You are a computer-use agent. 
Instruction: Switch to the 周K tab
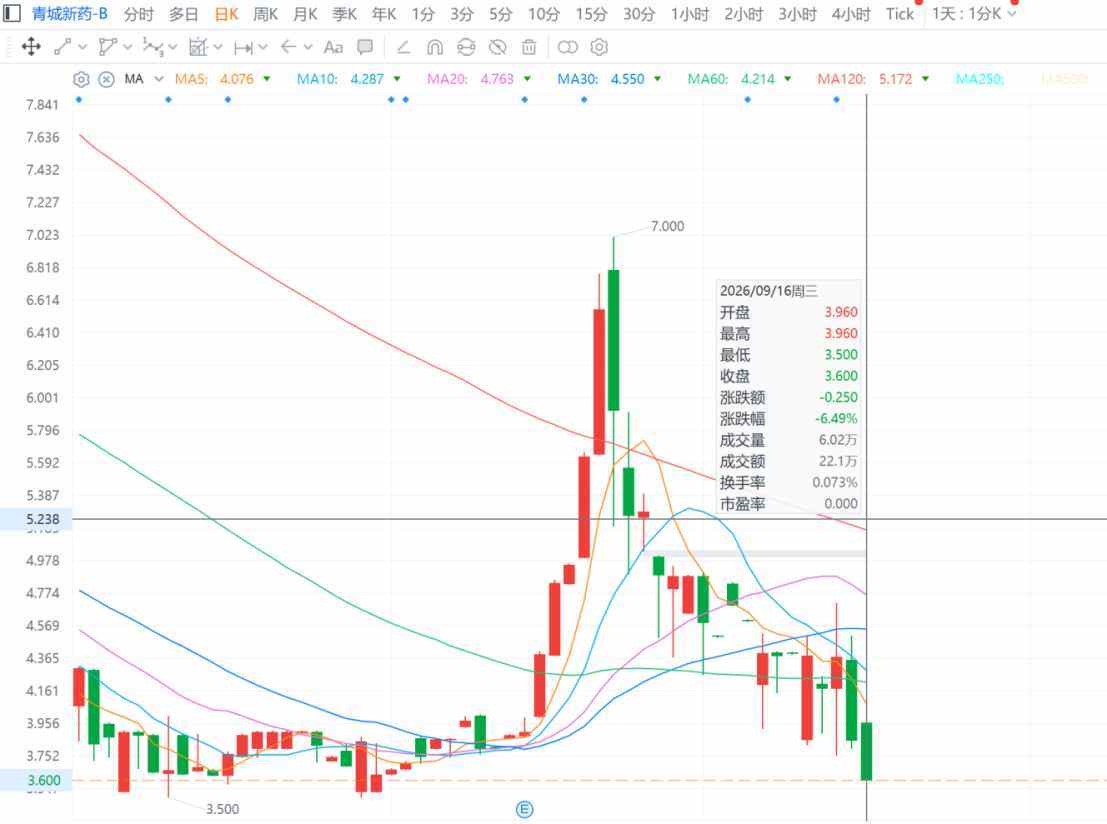click(x=265, y=14)
